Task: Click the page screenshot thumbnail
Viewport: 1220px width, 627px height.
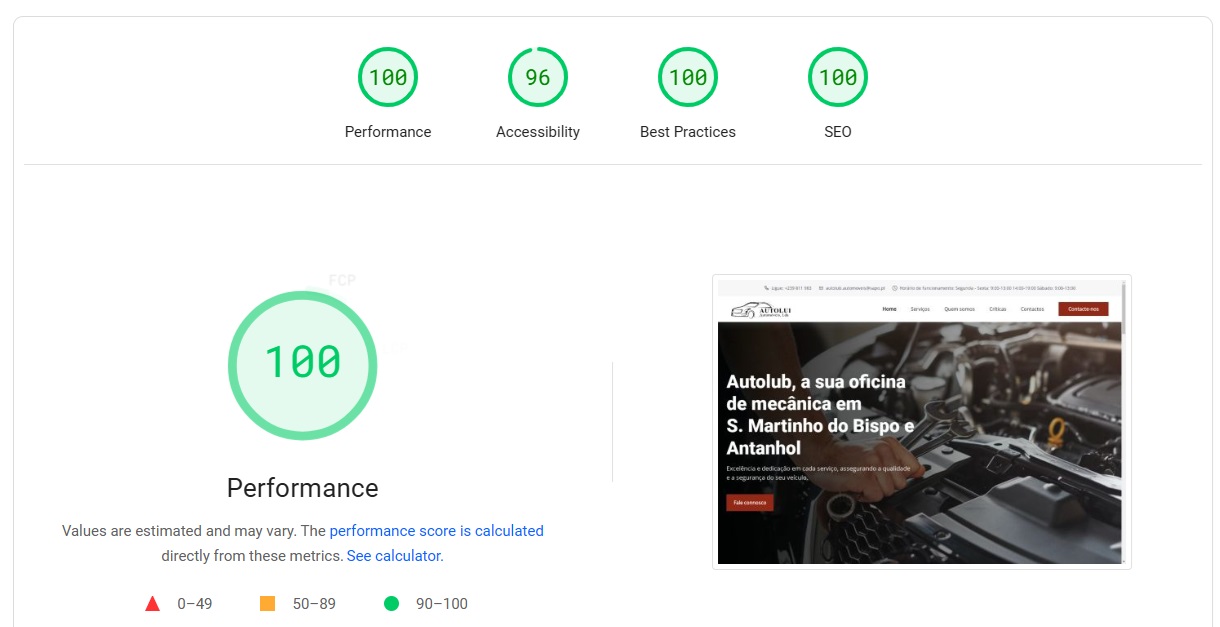Action: [x=920, y=422]
